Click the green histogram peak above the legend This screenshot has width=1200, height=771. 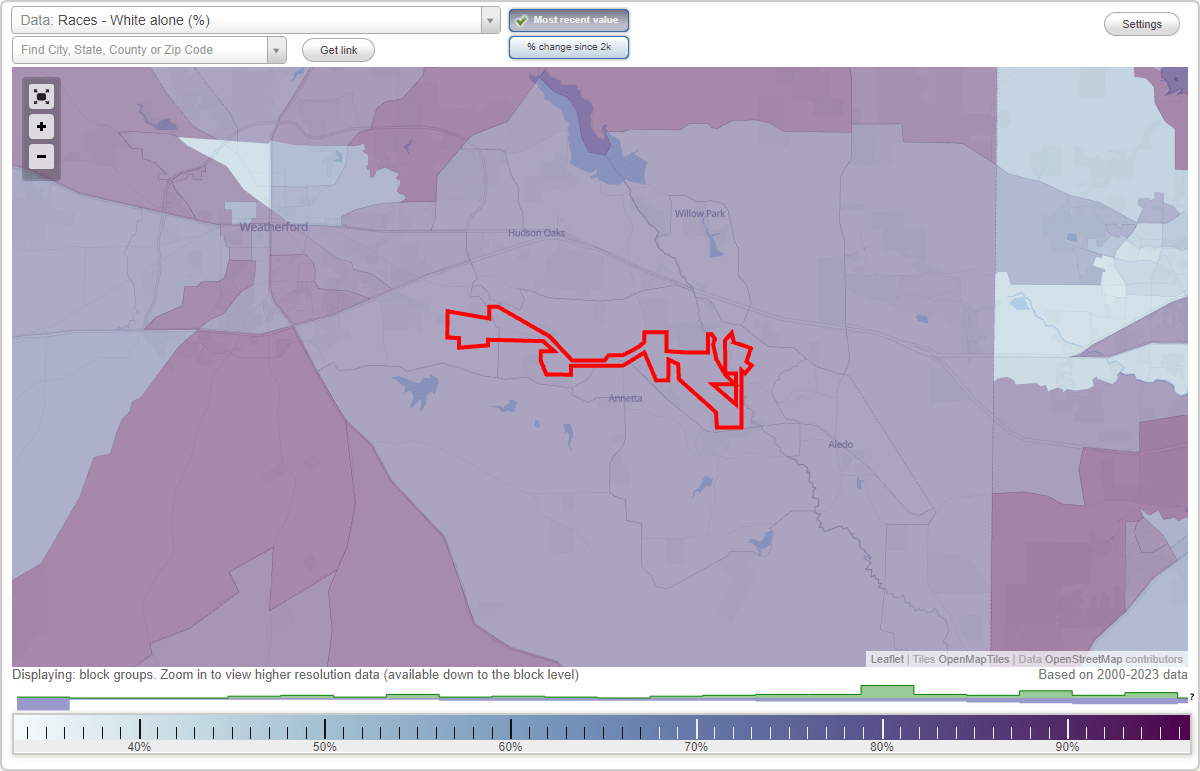[887, 691]
